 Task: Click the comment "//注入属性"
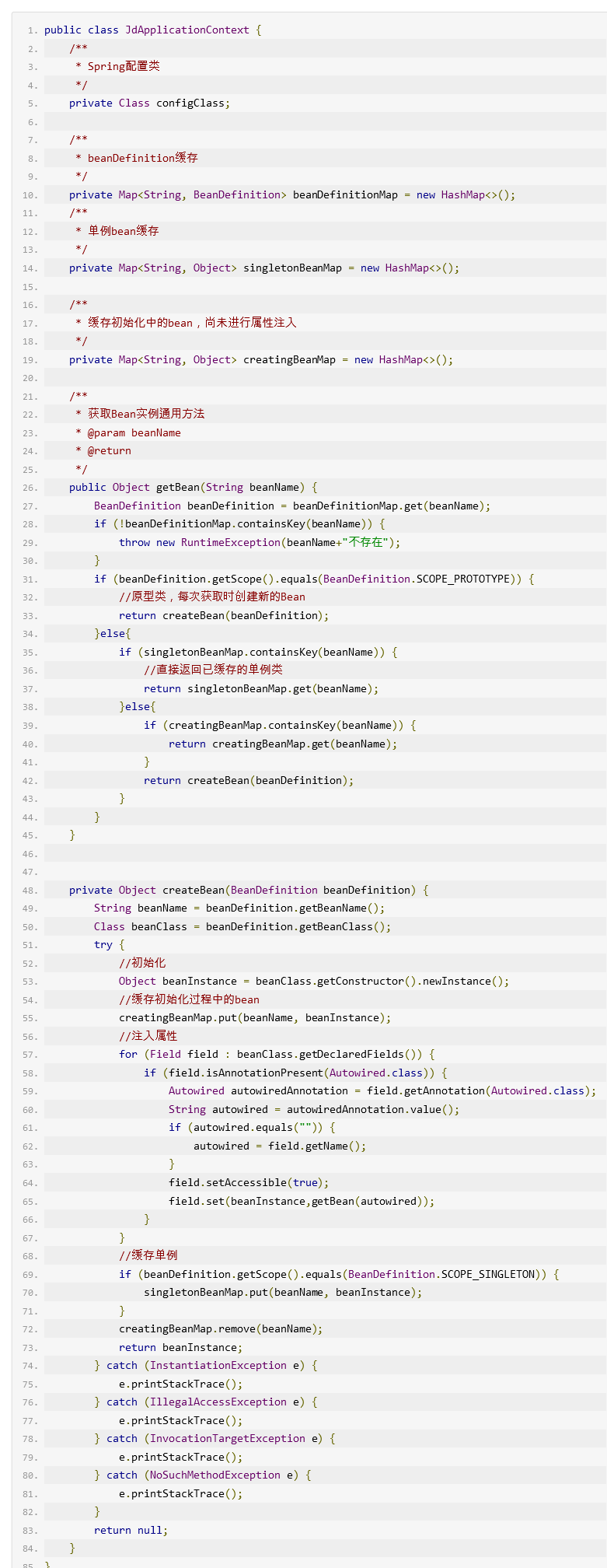148,1036
